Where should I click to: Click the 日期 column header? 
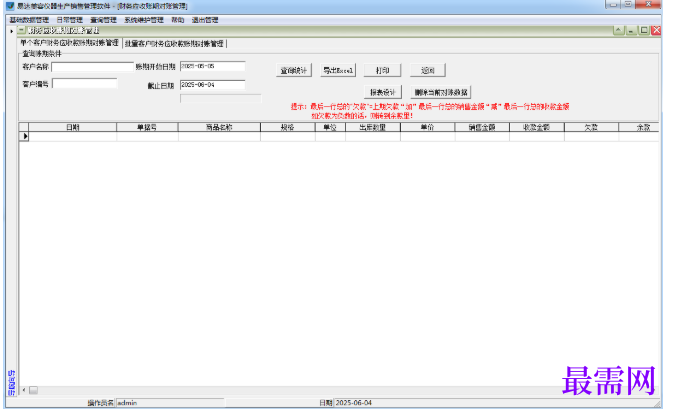pos(73,127)
